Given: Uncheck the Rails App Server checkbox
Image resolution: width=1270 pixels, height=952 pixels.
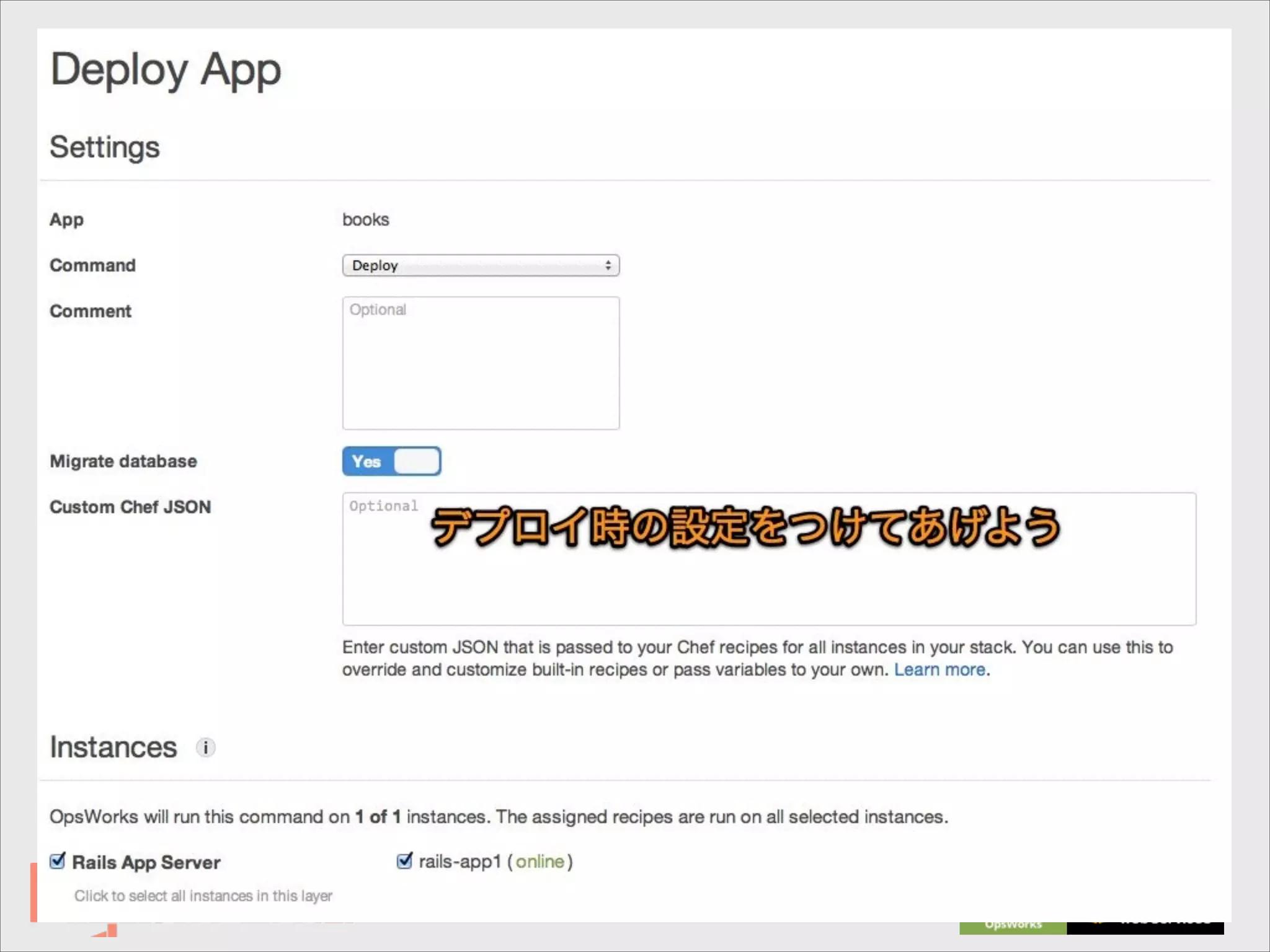Looking at the screenshot, I should click(58, 861).
